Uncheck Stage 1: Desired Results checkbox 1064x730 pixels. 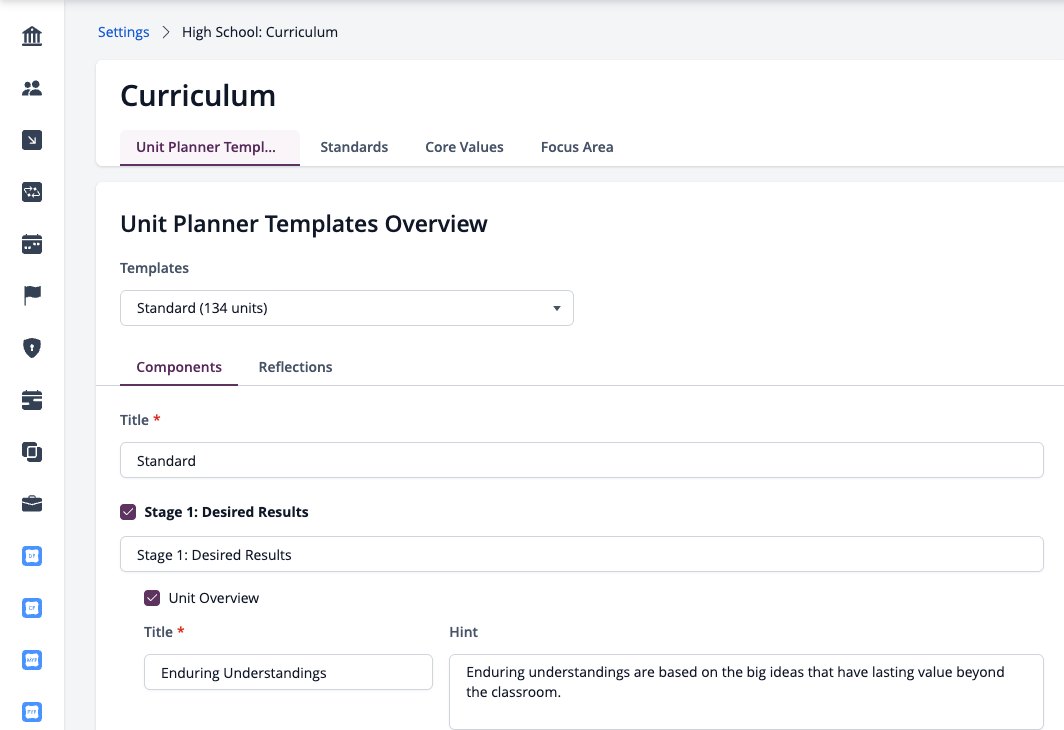click(x=128, y=512)
